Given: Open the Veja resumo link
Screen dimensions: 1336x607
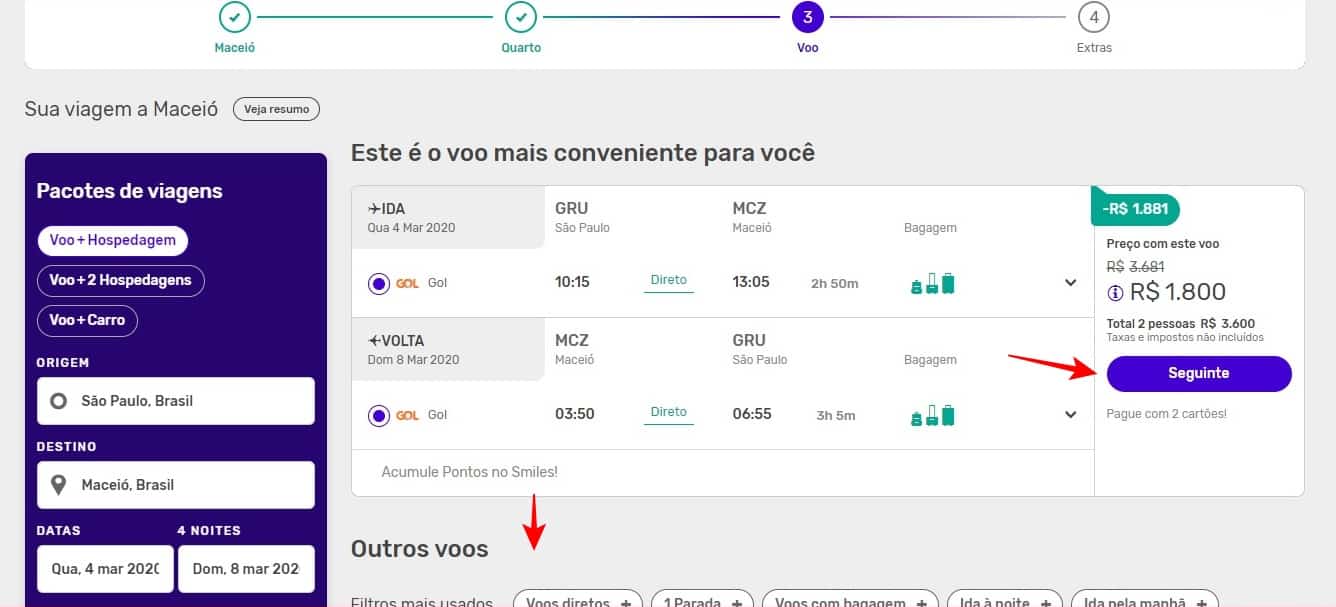Looking at the screenshot, I should tap(276, 109).
